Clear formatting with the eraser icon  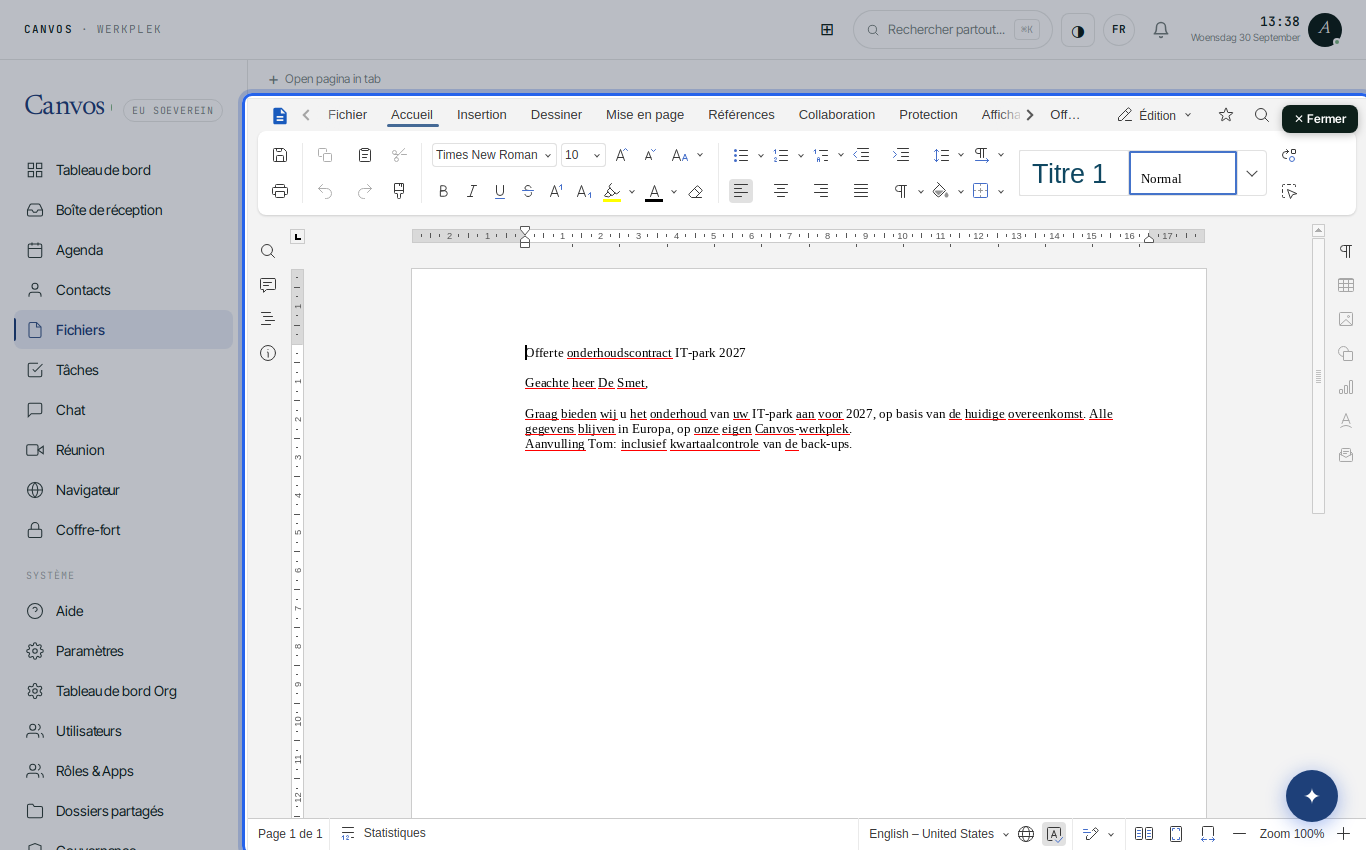696,191
